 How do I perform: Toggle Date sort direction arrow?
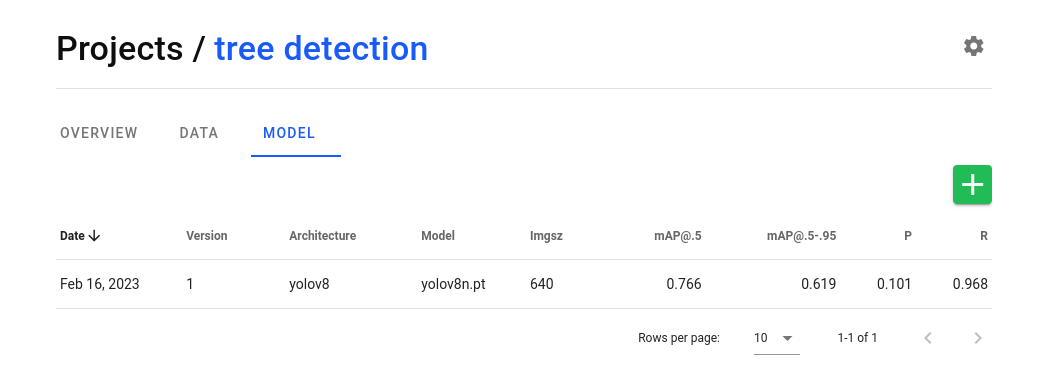94,236
